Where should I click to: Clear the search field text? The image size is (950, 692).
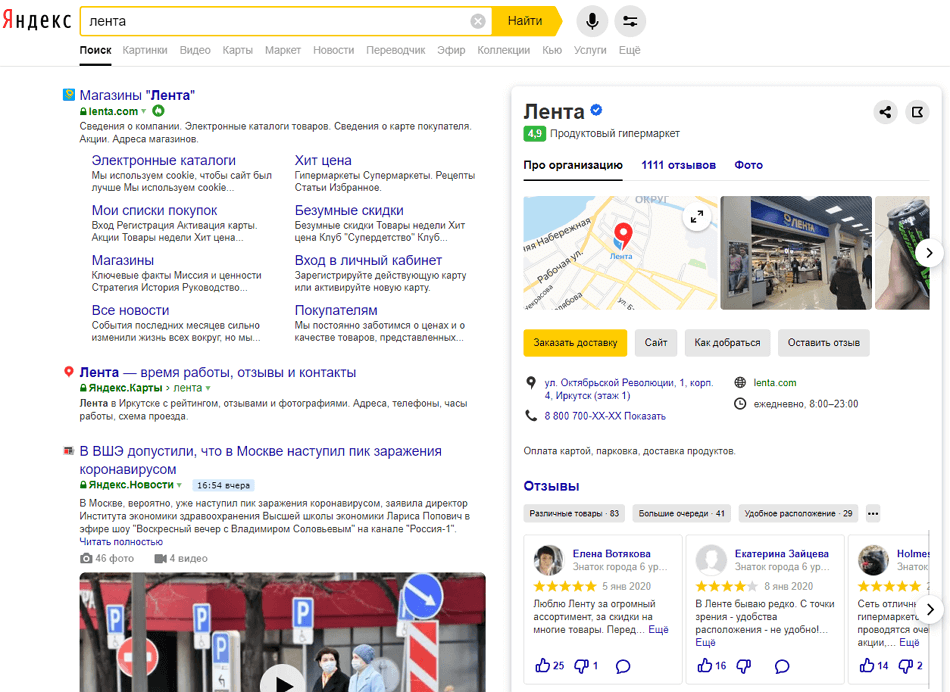pos(478,21)
